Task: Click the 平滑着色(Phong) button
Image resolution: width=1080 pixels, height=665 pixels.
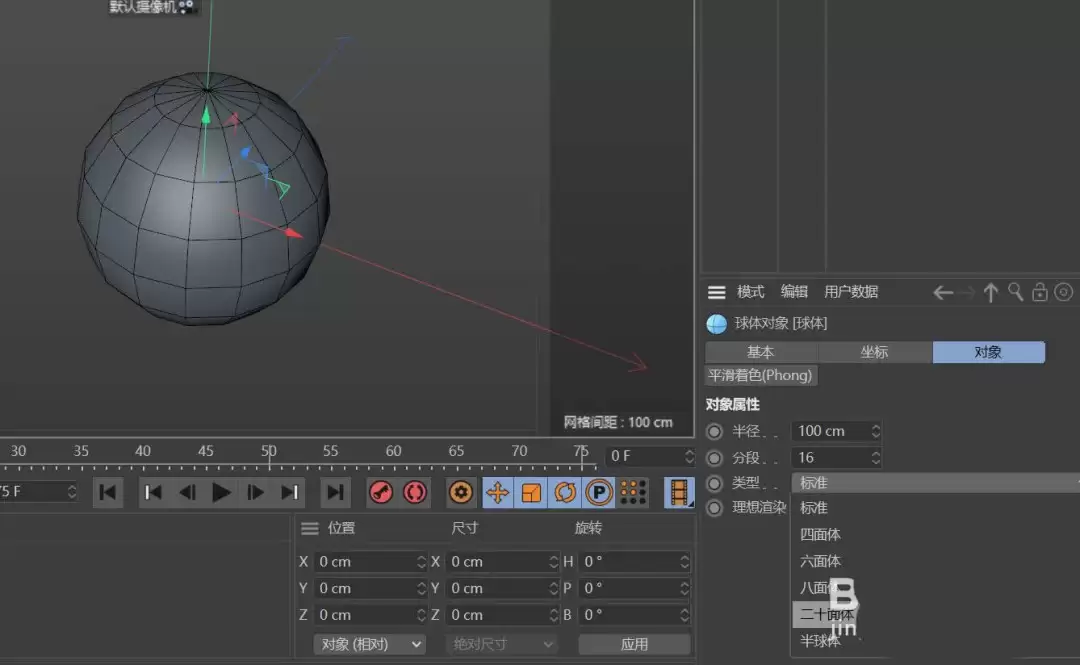Action: 760,375
